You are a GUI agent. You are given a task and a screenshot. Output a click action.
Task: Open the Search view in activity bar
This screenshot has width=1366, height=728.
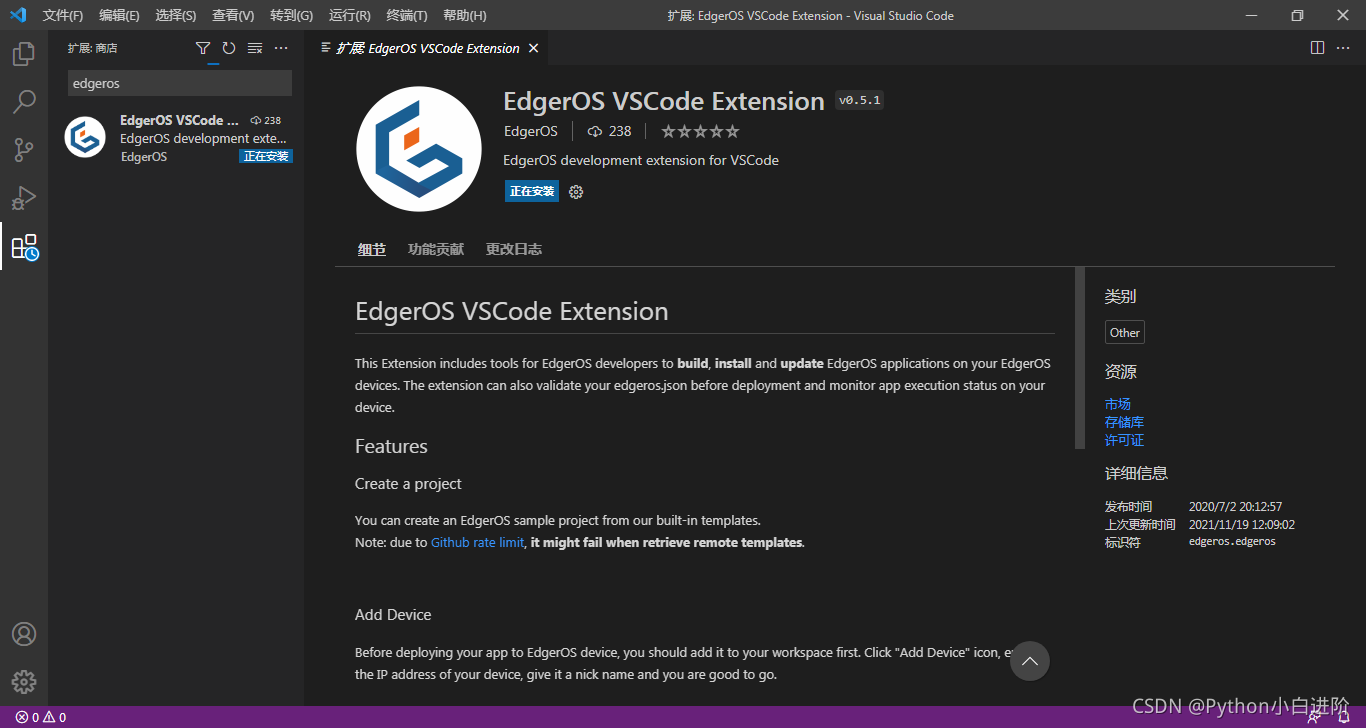click(x=24, y=102)
